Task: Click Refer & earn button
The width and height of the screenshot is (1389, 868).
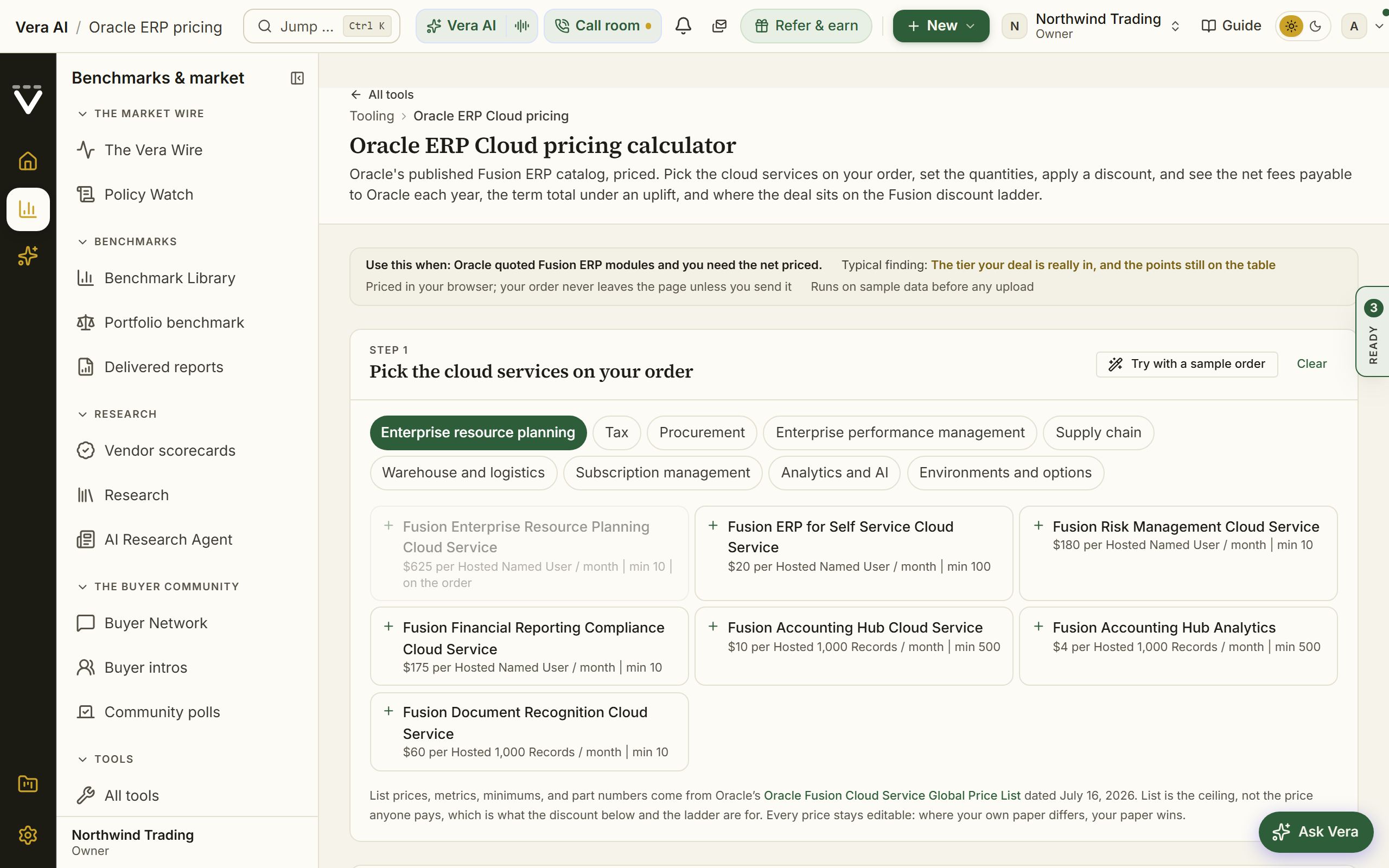Action: [806, 26]
